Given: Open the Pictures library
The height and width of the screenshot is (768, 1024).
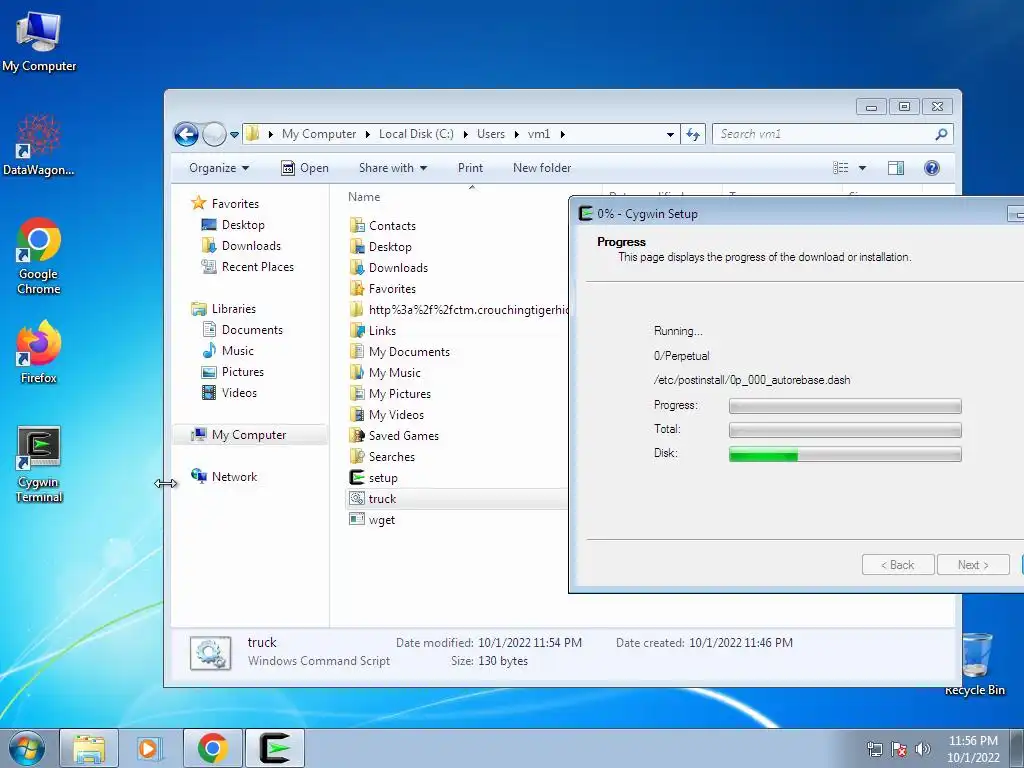Looking at the screenshot, I should tap(233, 372).
